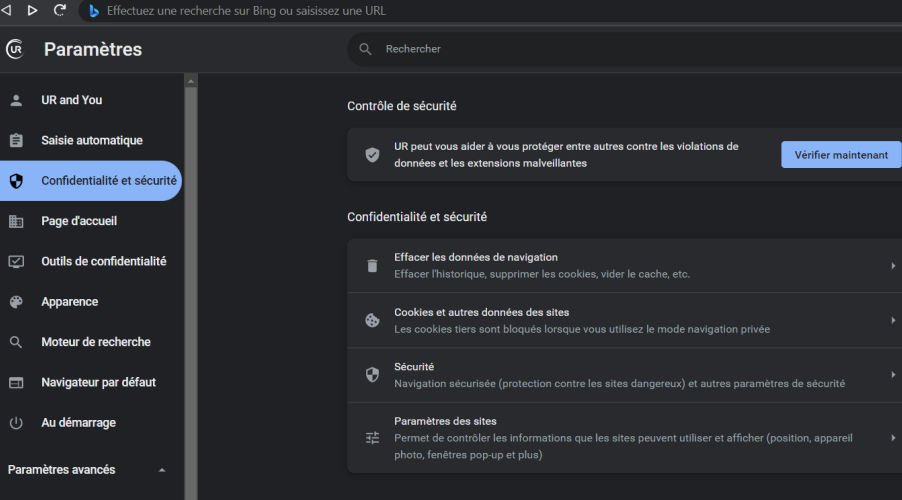Viewport: 902px width, 500px height.
Task: Select Confidentialité et sécurité in sidebar
Action: [91, 181]
